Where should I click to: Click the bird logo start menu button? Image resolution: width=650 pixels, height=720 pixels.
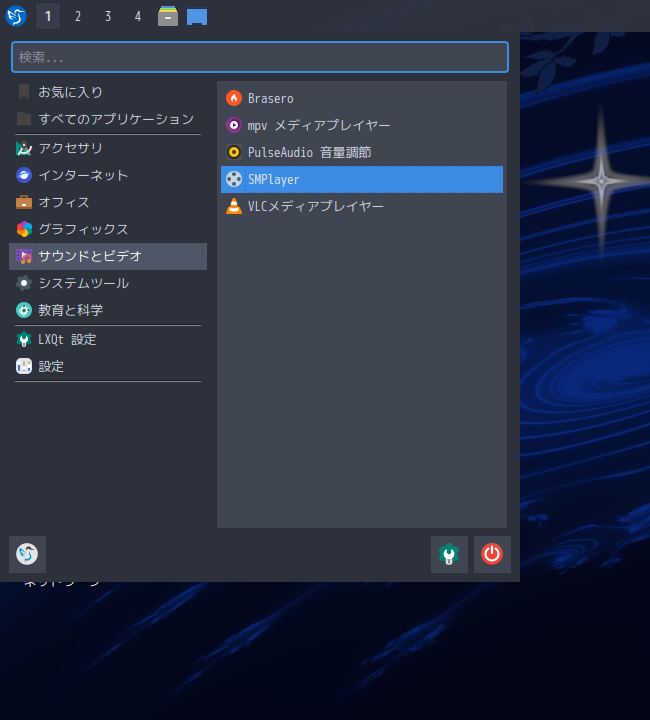click(16, 17)
